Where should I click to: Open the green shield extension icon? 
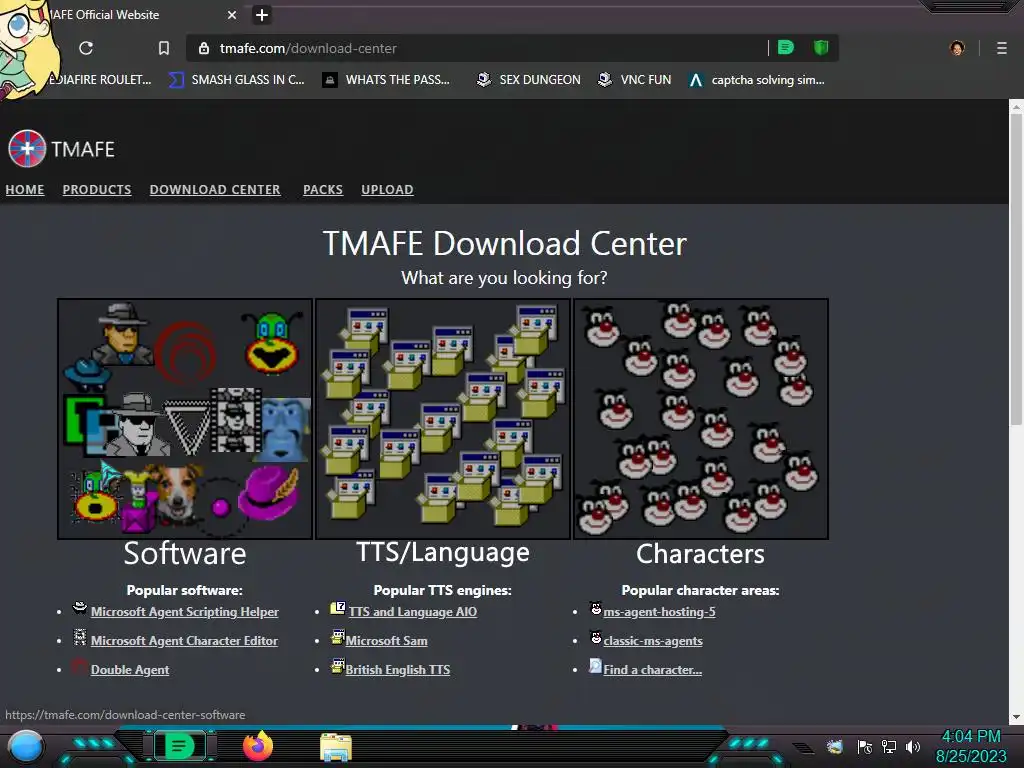(821, 48)
